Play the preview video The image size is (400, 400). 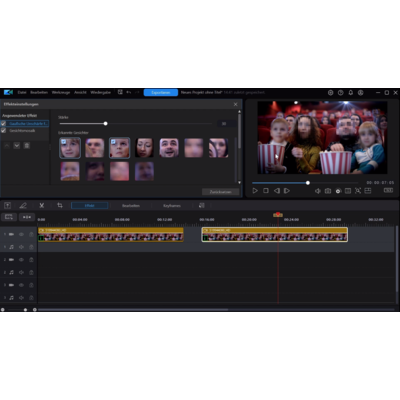pos(255,191)
